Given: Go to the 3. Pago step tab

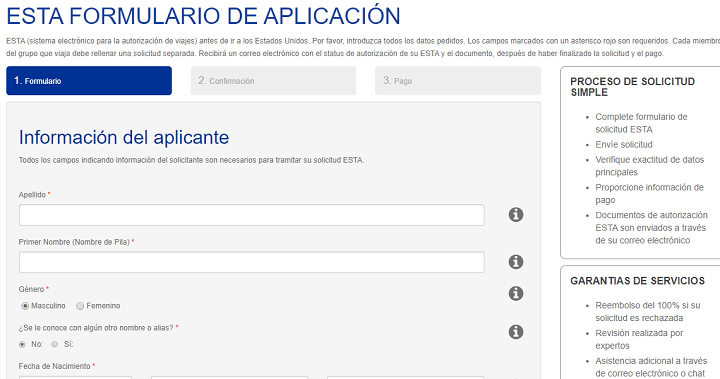Looking at the screenshot, I should (x=458, y=81).
